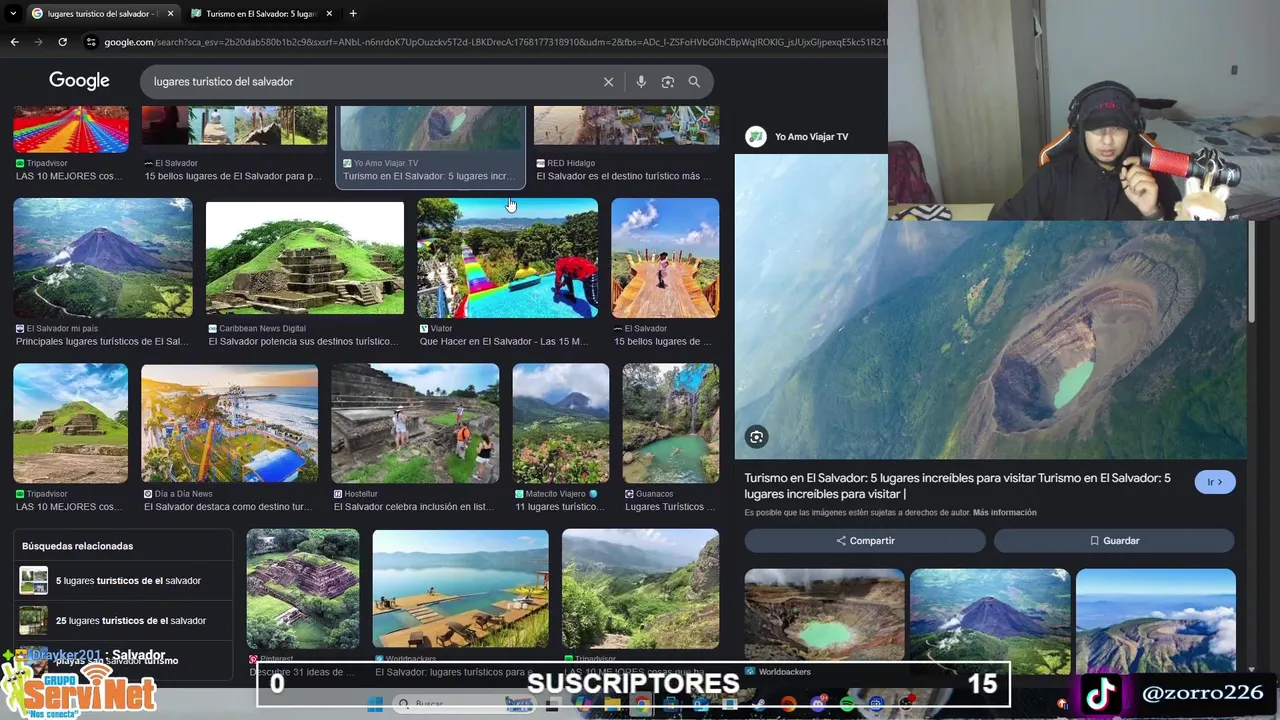Click the Yo Amo Viajar TV favicon in panel
This screenshot has width=1280, height=720.
point(756,137)
